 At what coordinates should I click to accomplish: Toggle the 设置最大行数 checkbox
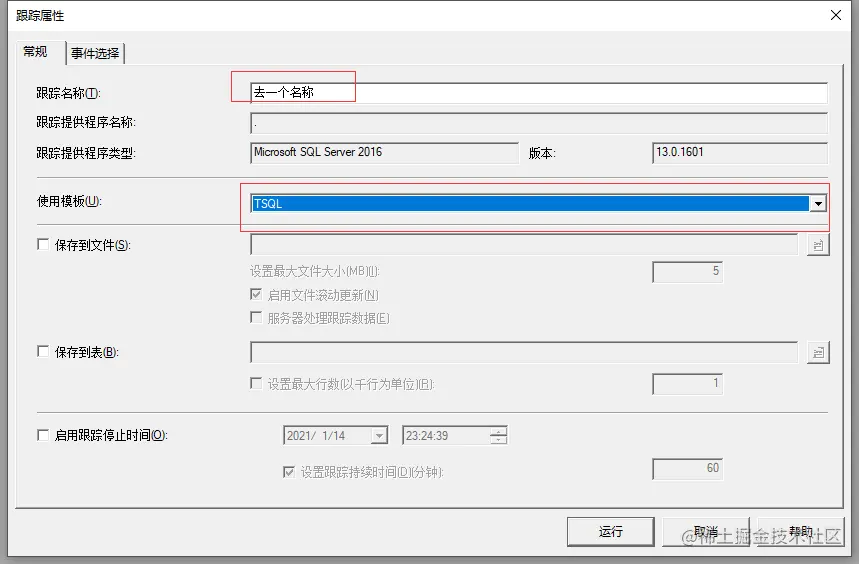[256, 383]
